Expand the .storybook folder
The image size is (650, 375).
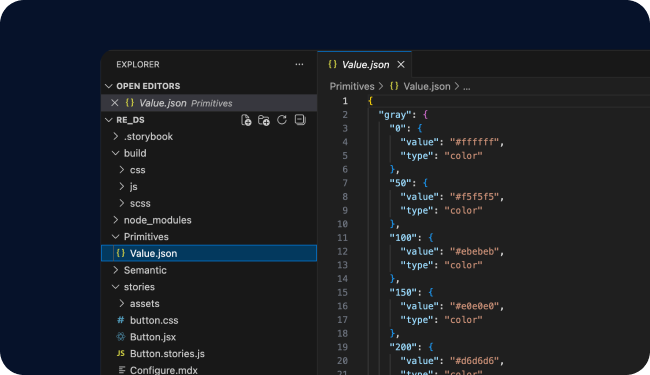click(116, 136)
